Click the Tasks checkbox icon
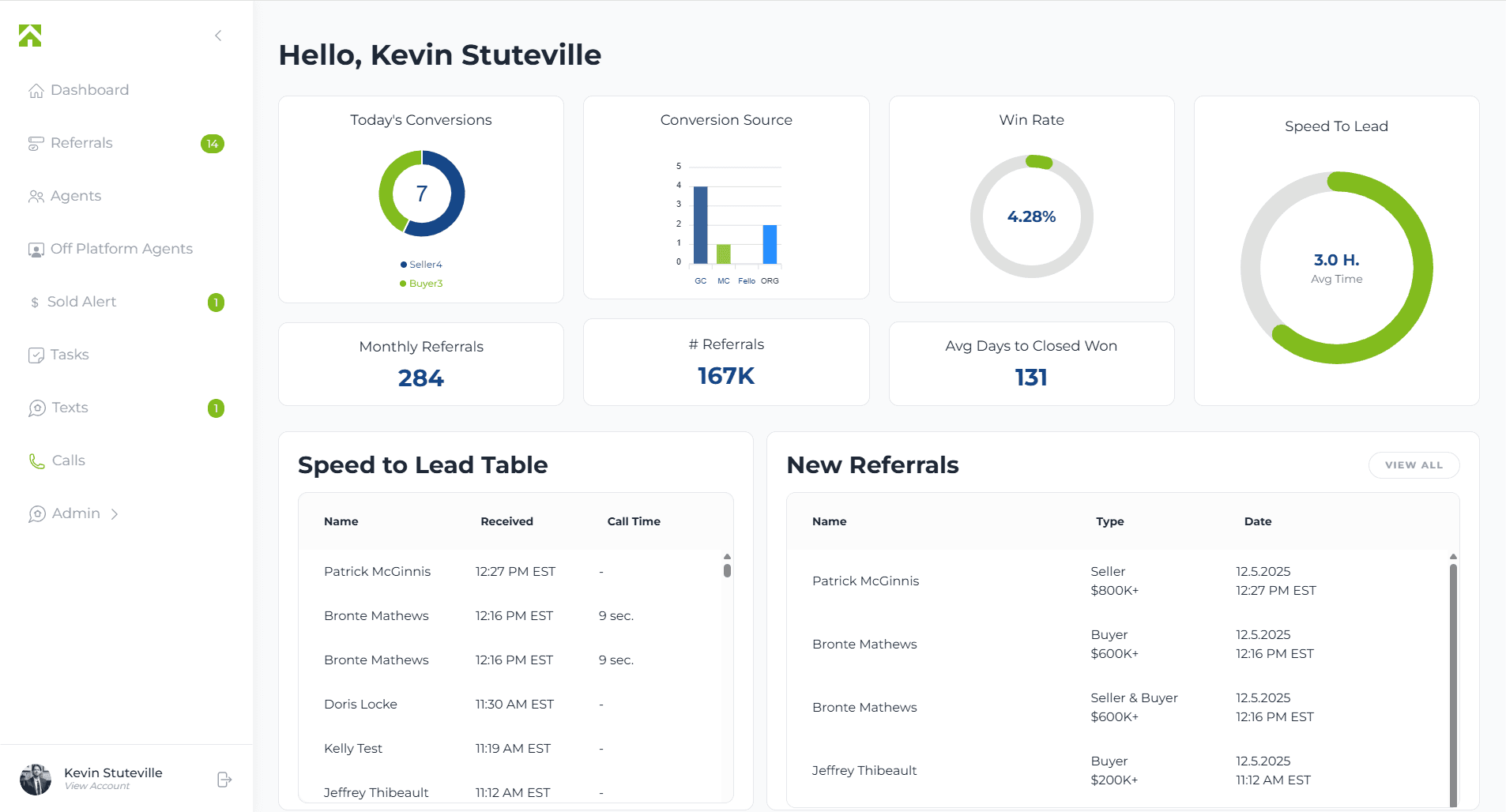 (x=36, y=355)
